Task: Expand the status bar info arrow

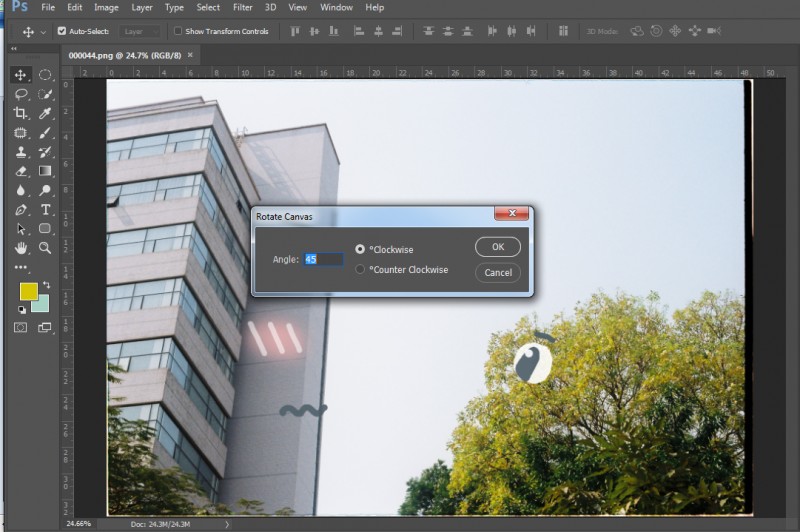Action: (x=227, y=524)
